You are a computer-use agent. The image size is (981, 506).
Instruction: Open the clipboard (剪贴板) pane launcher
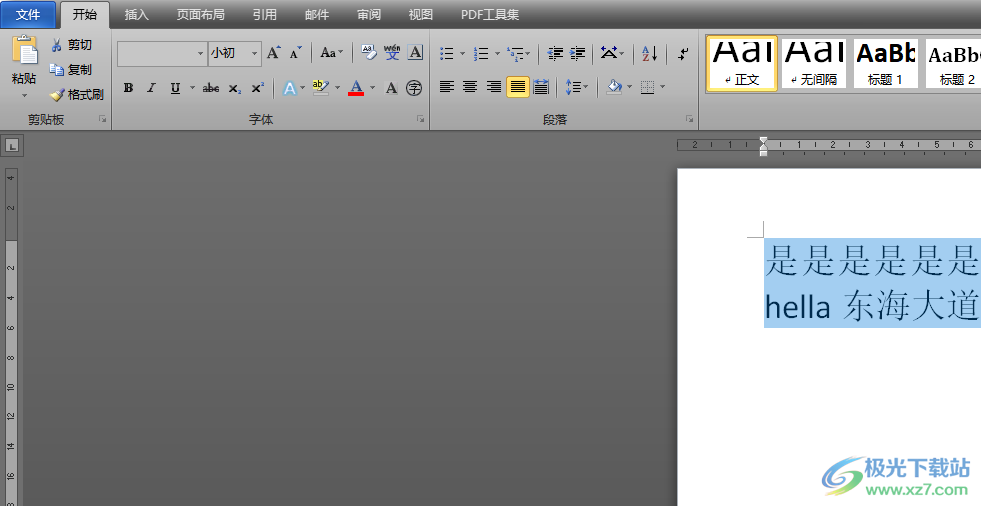point(103,119)
